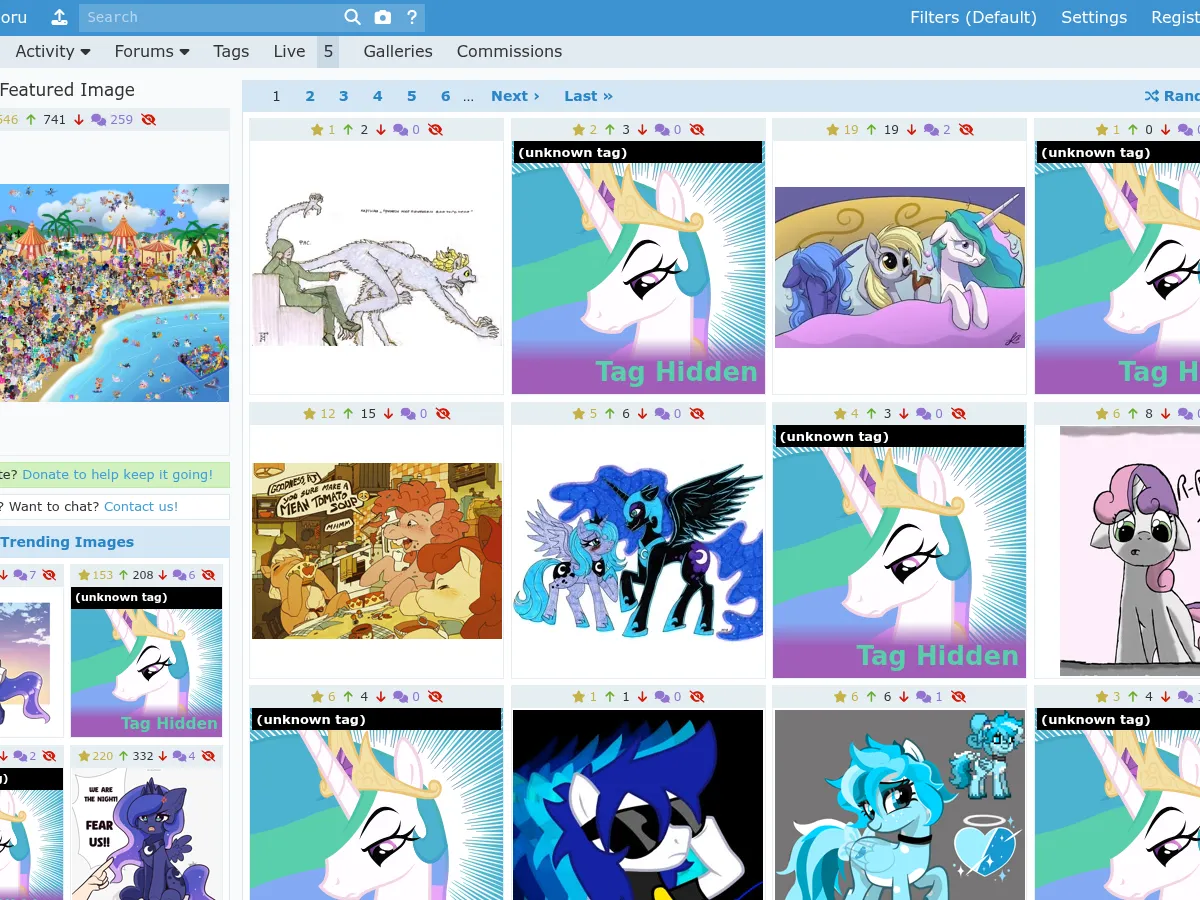1200x900 pixels.
Task: Go to page 2 of results
Action: tap(310, 96)
